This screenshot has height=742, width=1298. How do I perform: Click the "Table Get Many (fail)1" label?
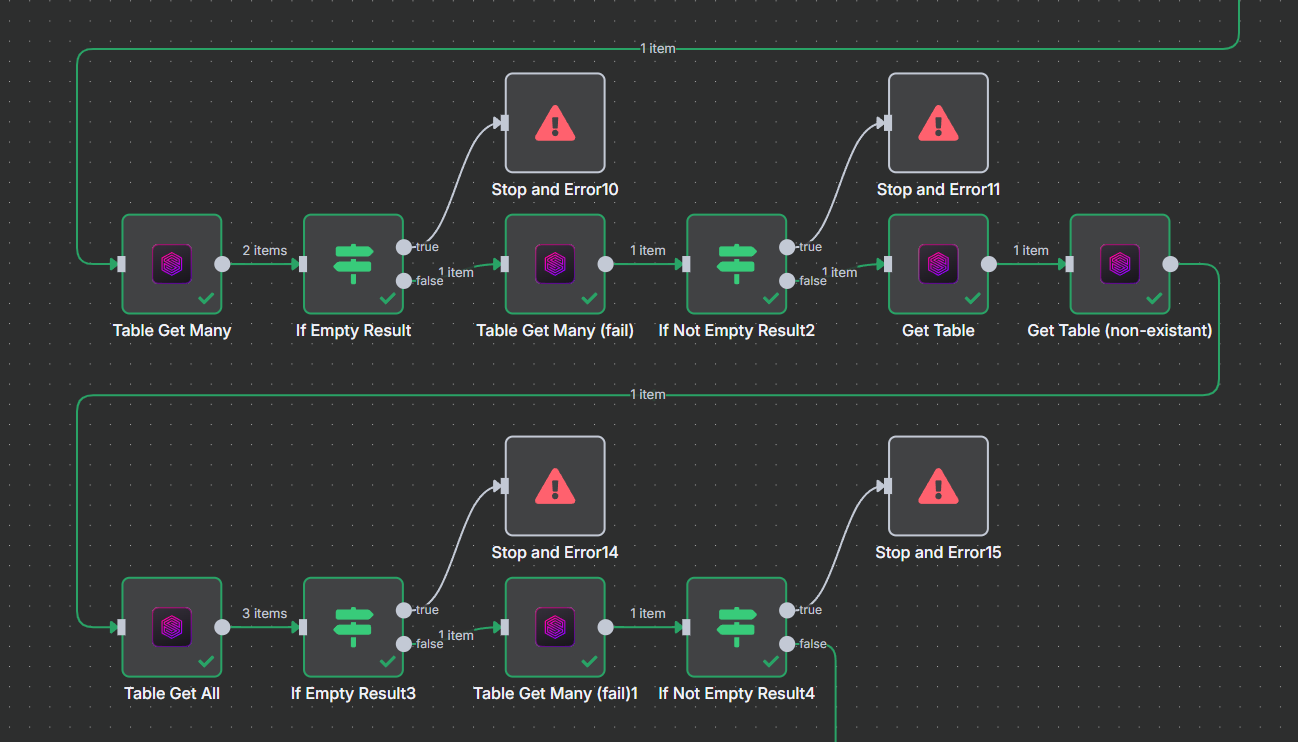555,694
